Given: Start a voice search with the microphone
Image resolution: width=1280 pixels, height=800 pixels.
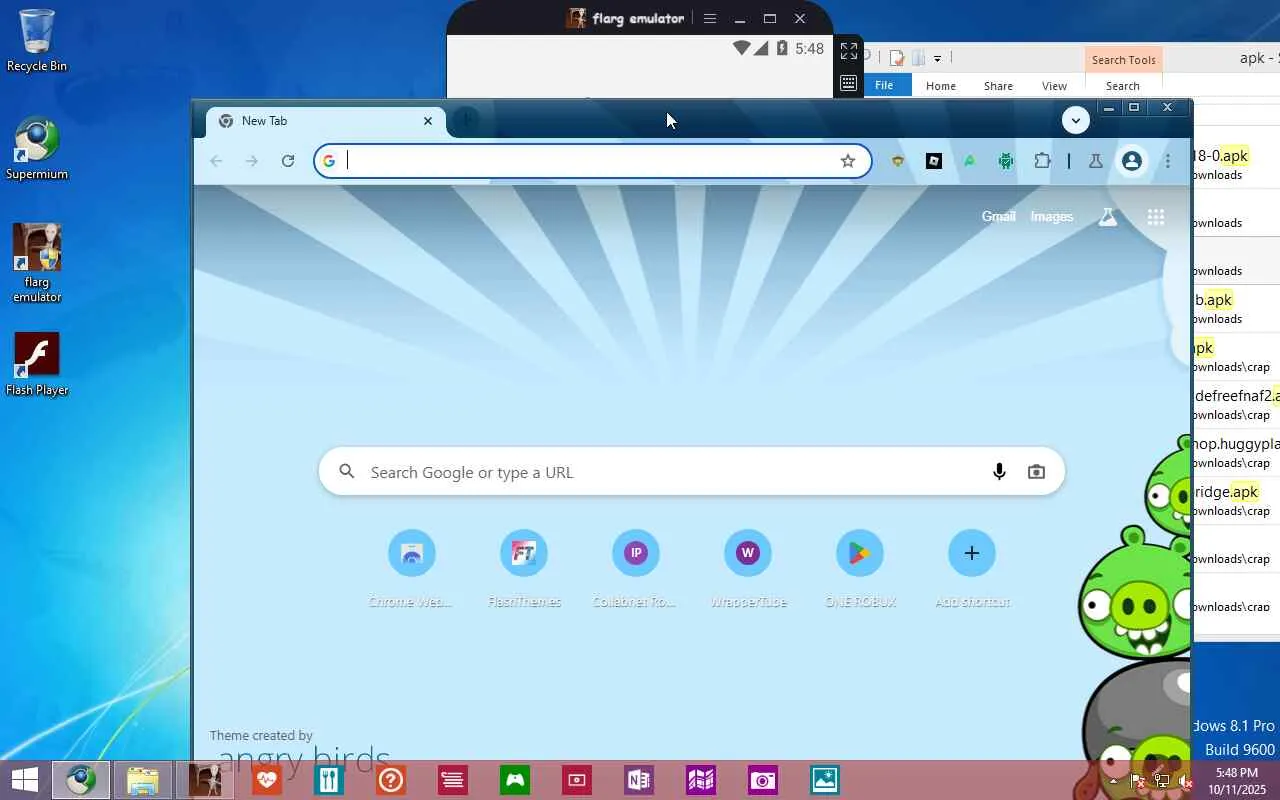Looking at the screenshot, I should (x=999, y=472).
